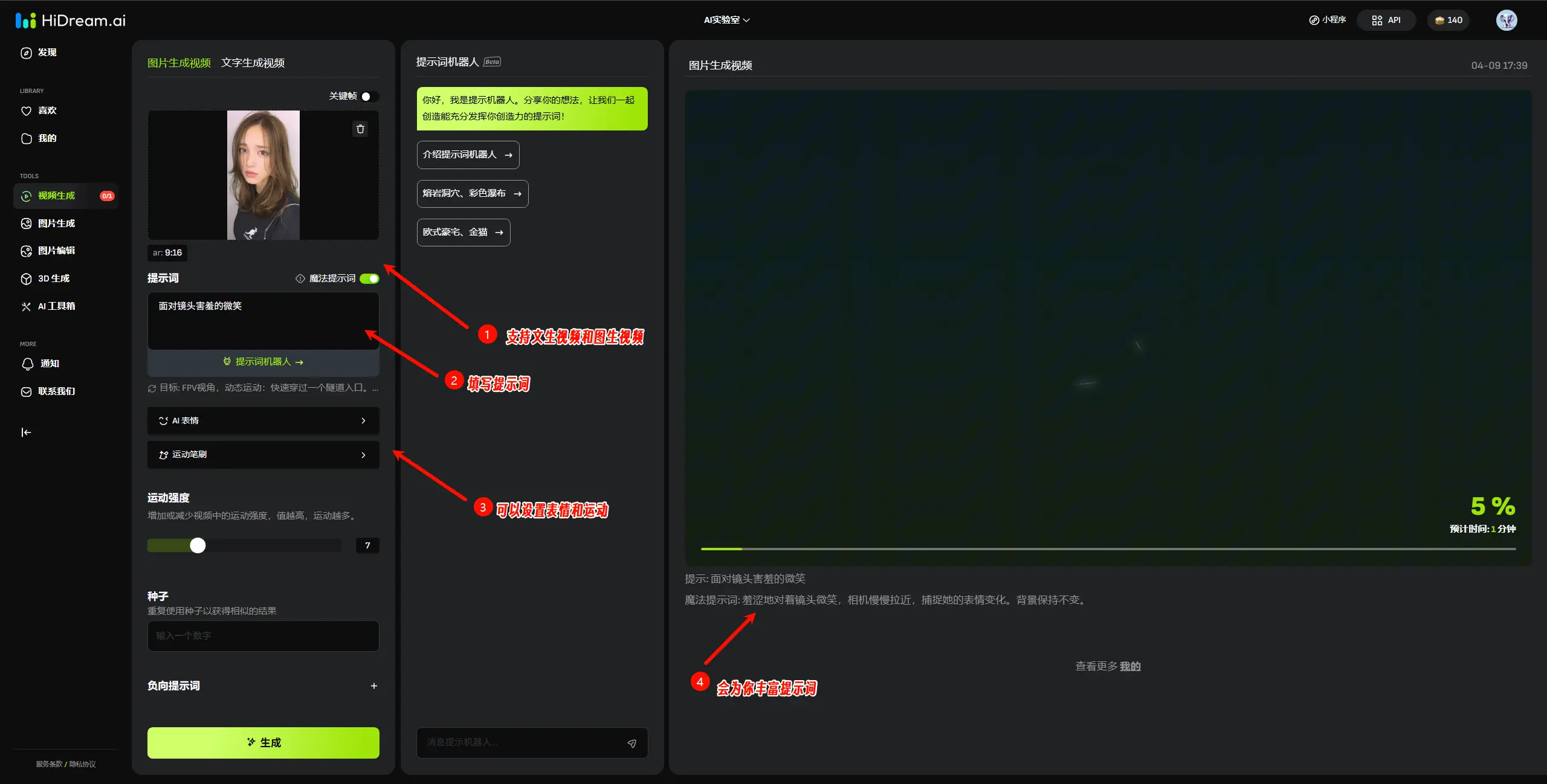1547x784 pixels.
Task: Expand 负向提示词 with the plus
Action: click(373, 686)
